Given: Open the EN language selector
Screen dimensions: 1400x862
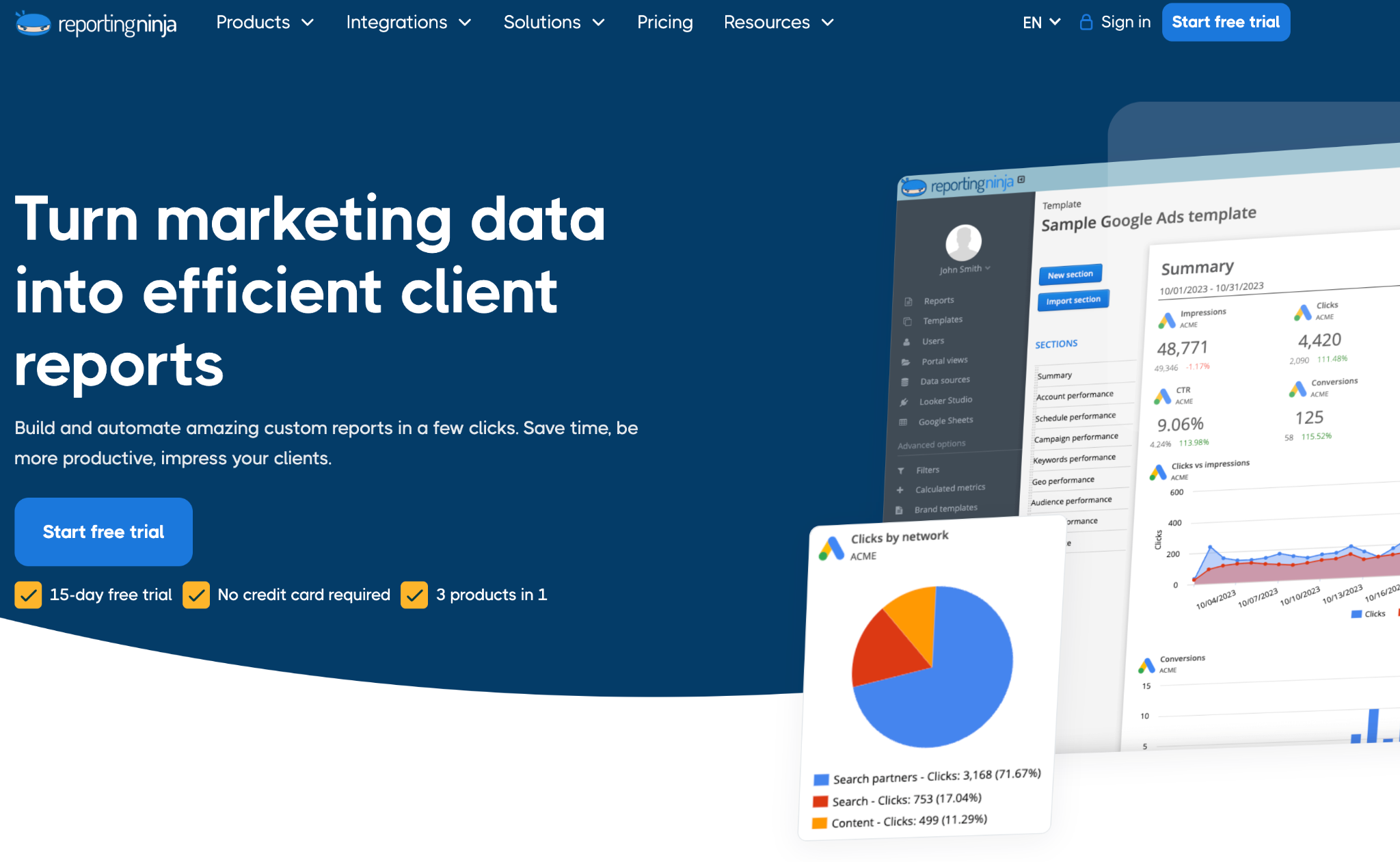Looking at the screenshot, I should tap(1041, 23).
